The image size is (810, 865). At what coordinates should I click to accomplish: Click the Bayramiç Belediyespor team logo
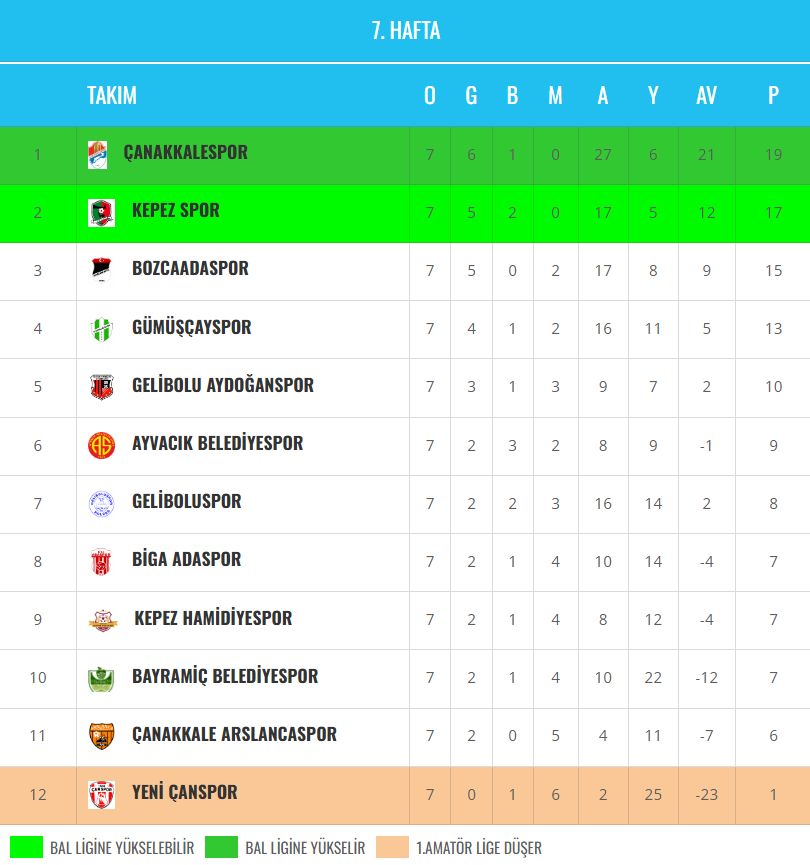point(101,678)
